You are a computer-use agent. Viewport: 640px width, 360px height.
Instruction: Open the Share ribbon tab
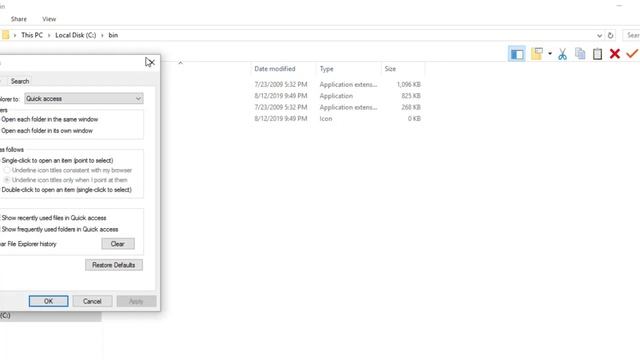(19, 19)
